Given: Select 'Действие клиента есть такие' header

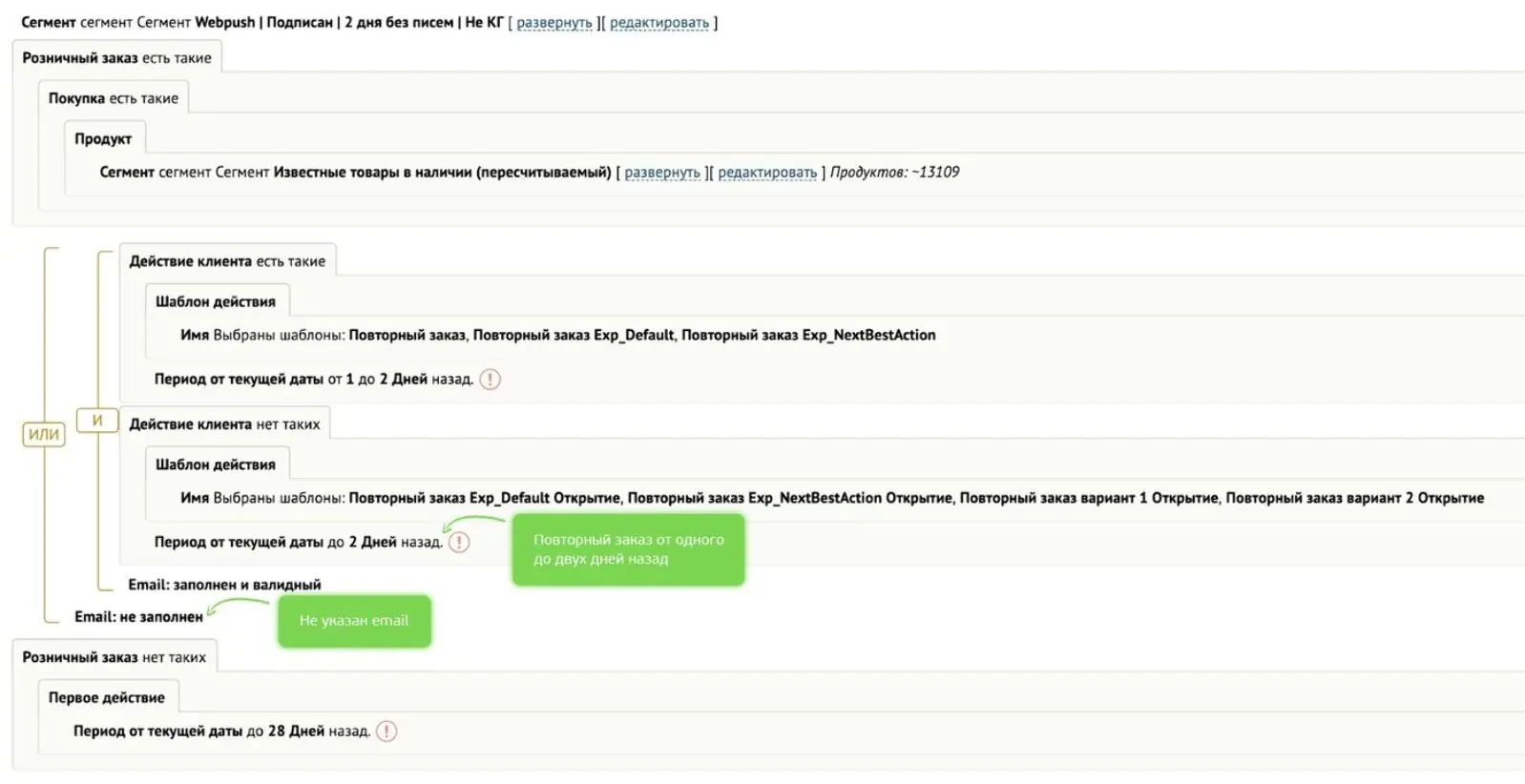Looking at the screenshot, I should [x=227, y=261].
